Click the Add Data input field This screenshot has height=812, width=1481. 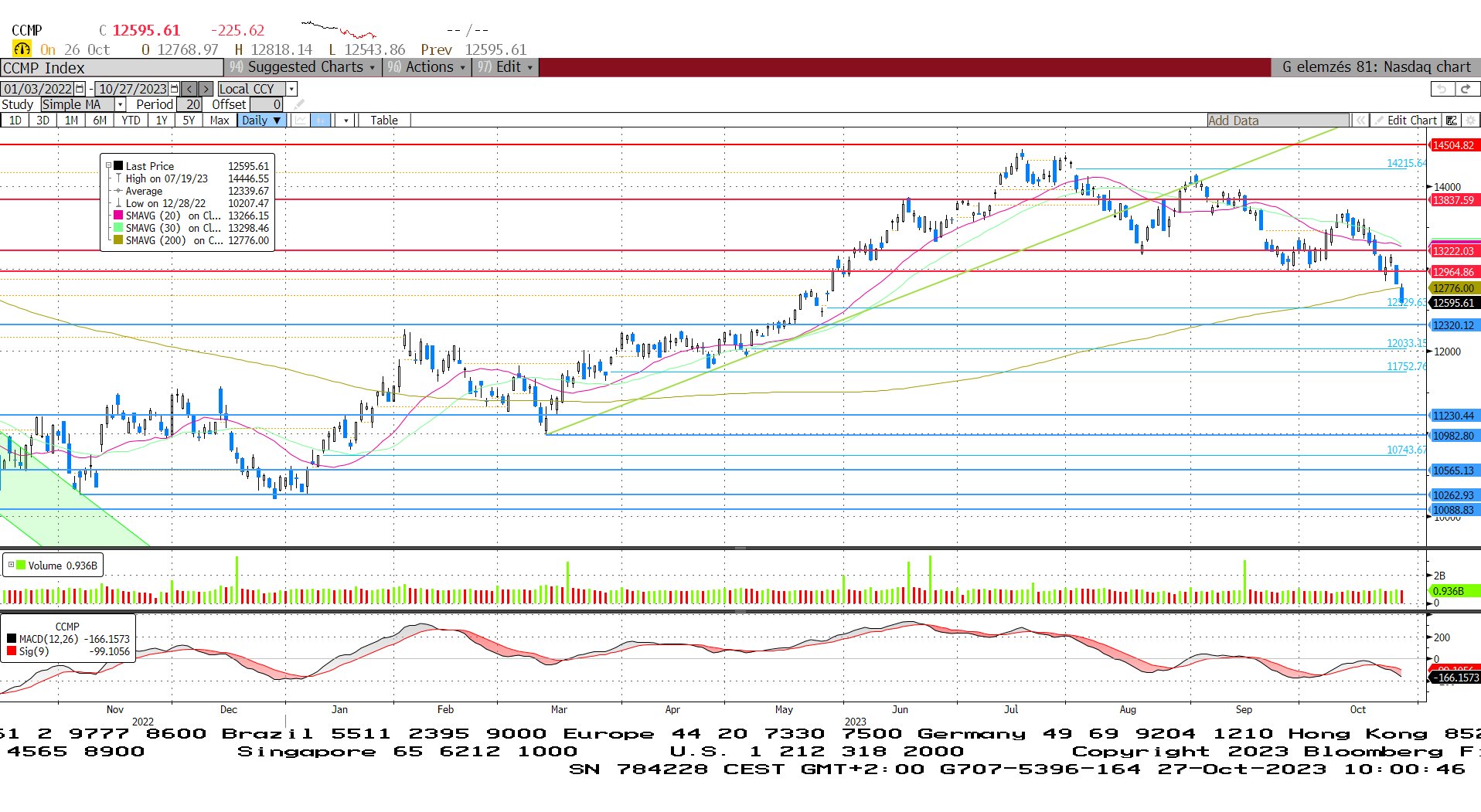(x=1278, y=121)
